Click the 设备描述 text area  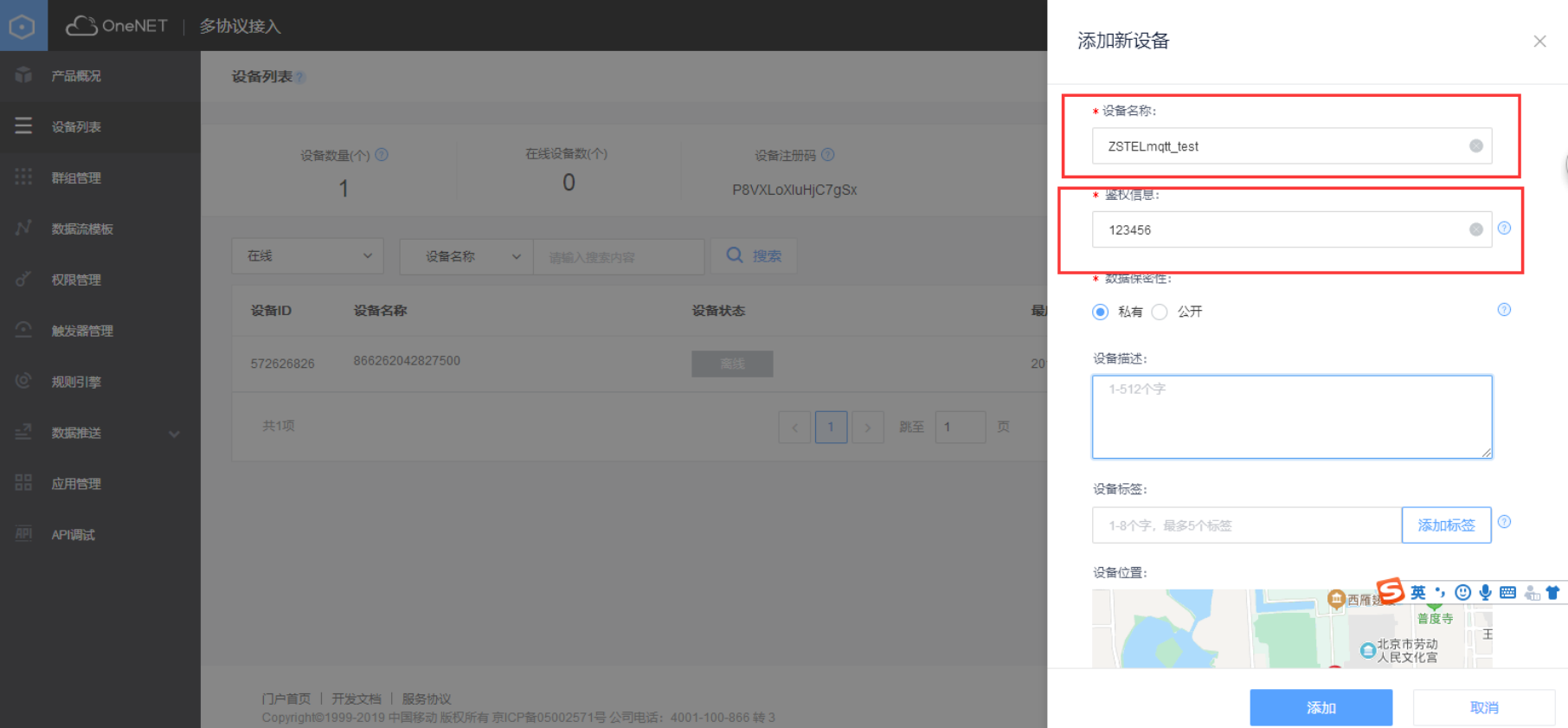(1292, 416)
